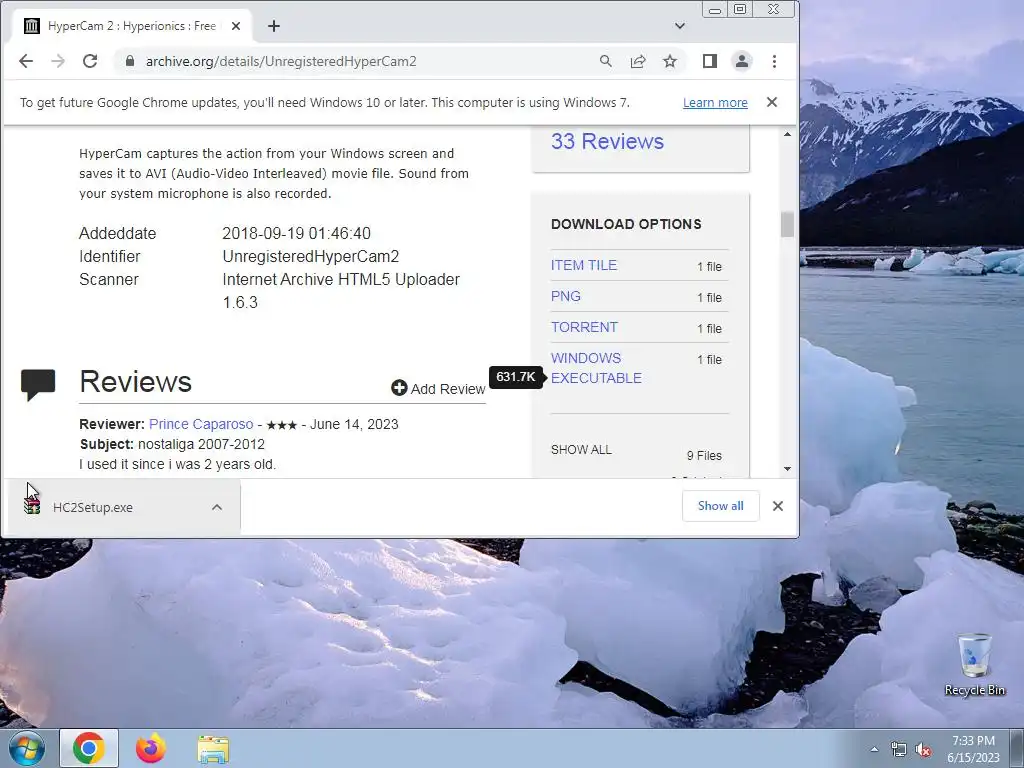Open the magnifier zoom icon in address bar

(x=606, y=61)
